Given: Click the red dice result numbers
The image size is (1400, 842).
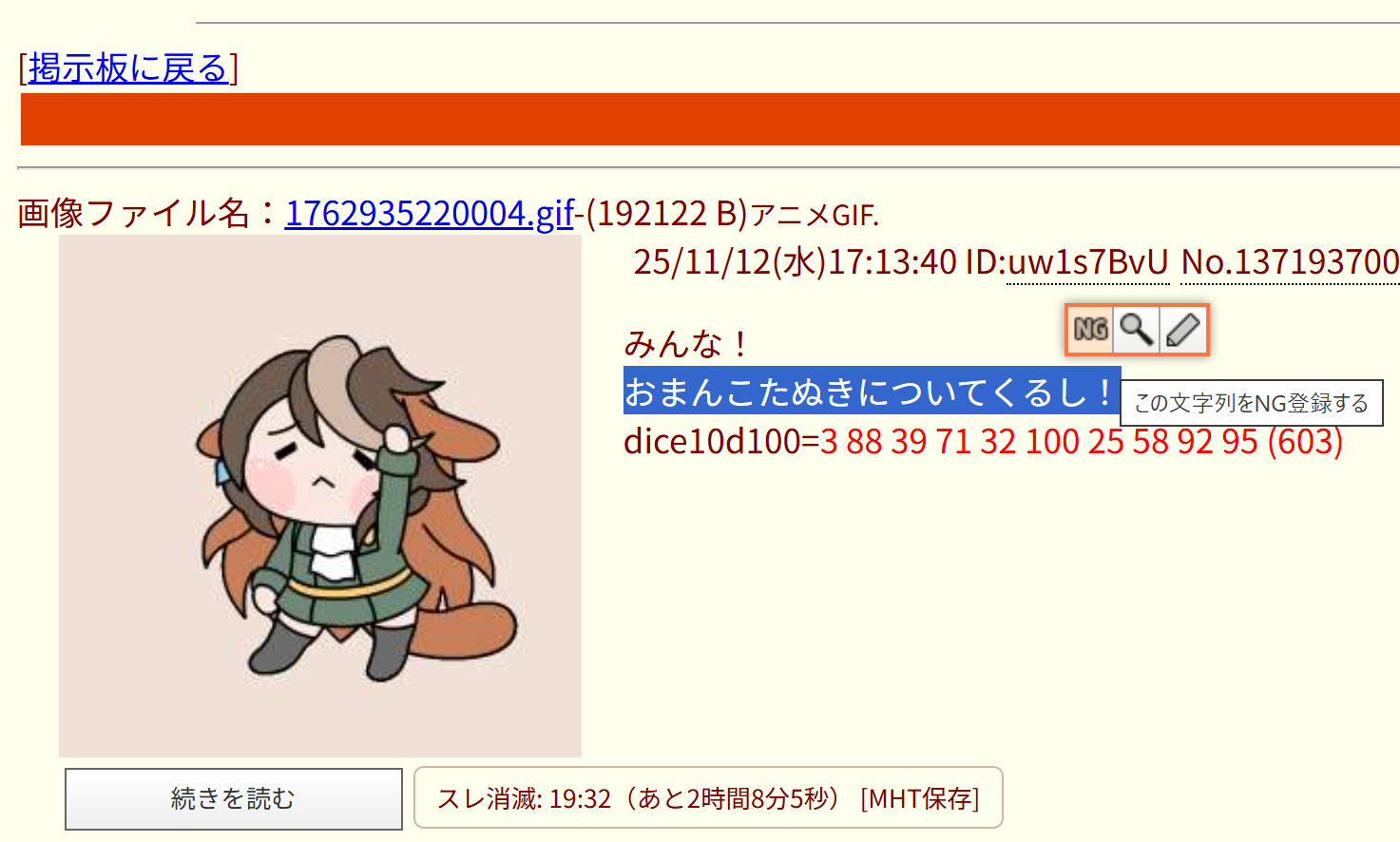Looking at the screenshot, I should [x=1039, y=442].
